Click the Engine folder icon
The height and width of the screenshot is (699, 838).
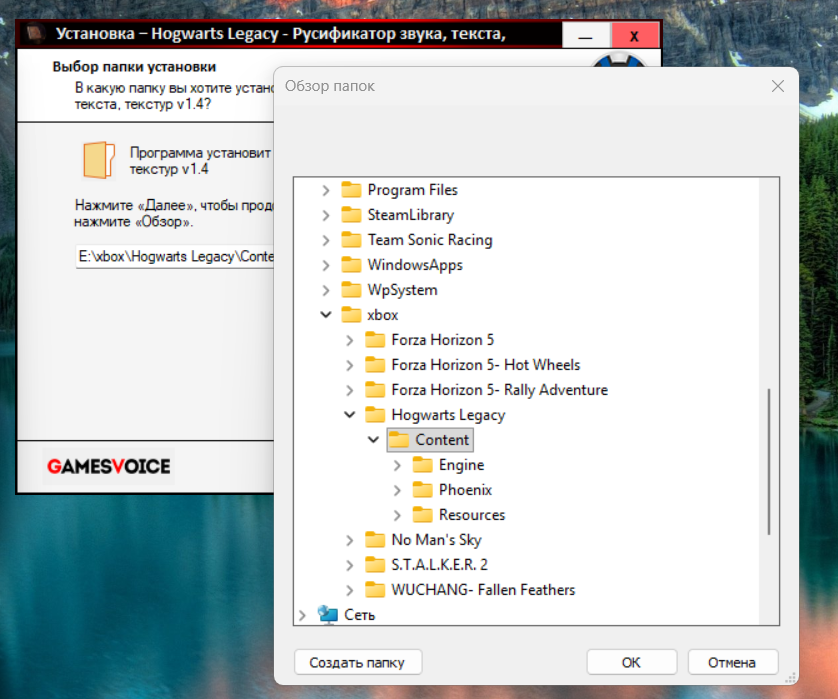tap(422, 465)
